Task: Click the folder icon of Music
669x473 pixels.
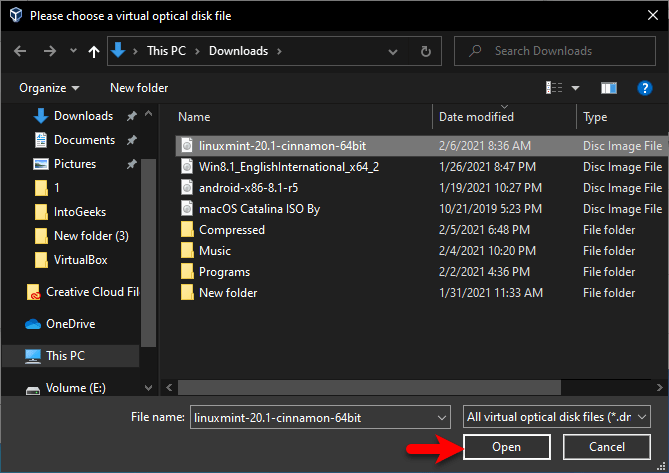Action: (x=187, y=250)
